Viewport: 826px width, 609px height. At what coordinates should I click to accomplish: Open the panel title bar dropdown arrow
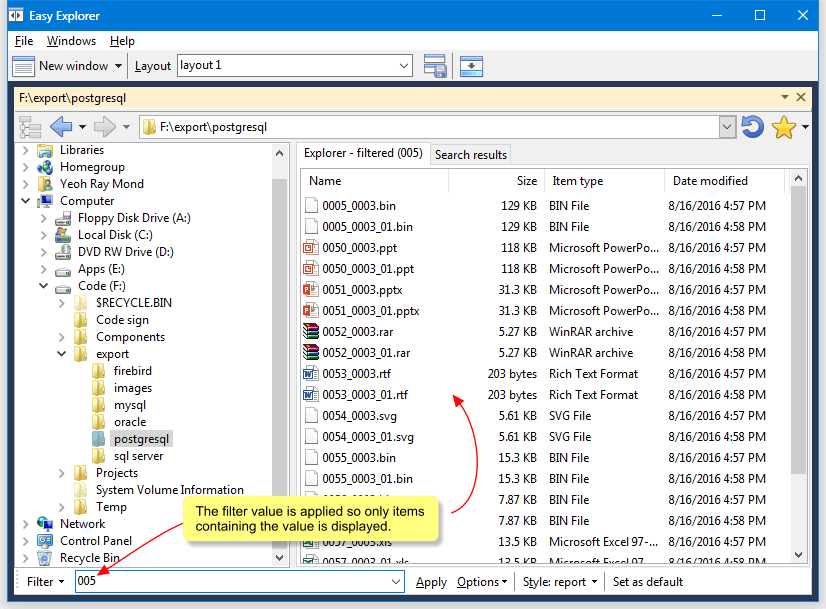coord(784,97)
